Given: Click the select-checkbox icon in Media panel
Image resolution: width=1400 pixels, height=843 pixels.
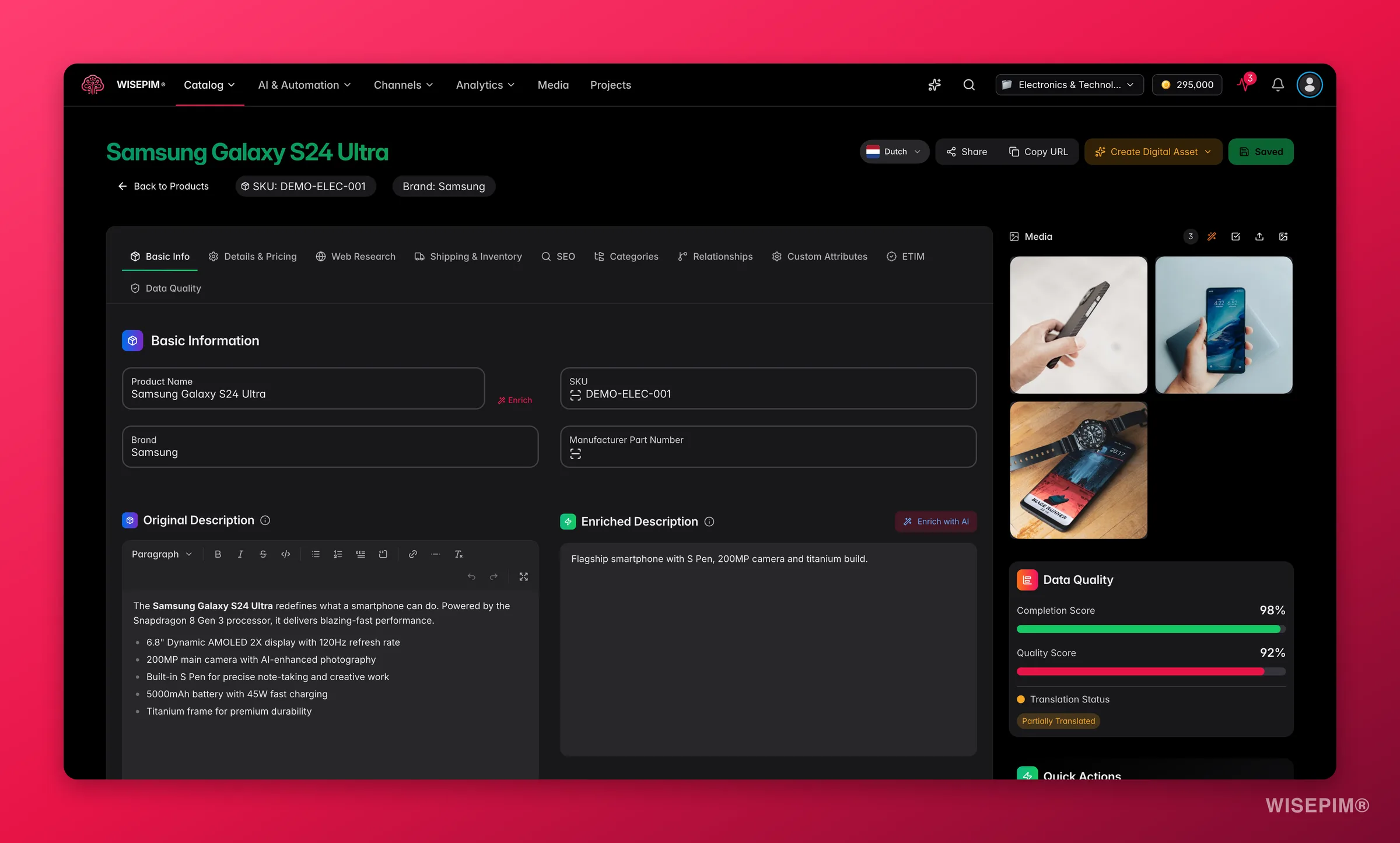Looking at the screenshot, I should click(1235, 236).
